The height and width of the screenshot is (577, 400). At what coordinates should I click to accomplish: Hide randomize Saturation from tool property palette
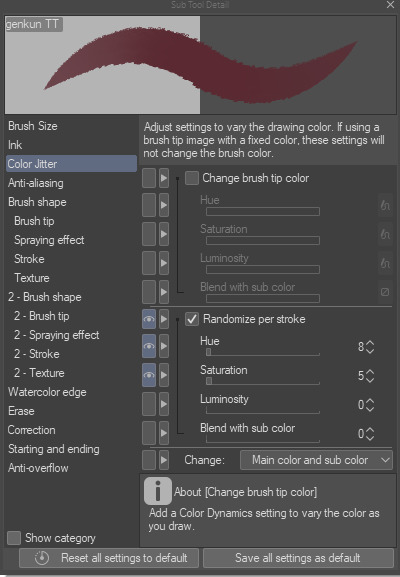point(149,375)
